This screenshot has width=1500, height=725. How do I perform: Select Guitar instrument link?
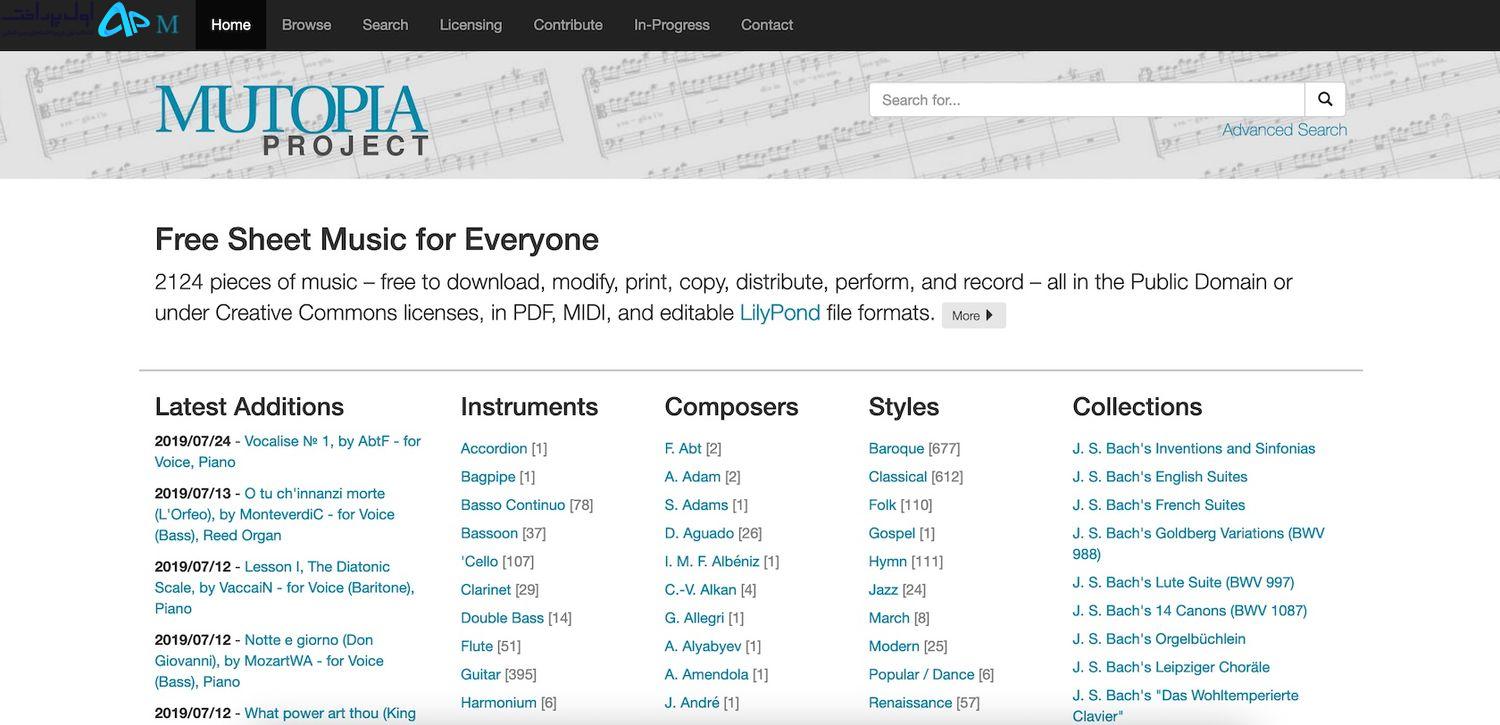pyautogui.click(x=481, y=674)
